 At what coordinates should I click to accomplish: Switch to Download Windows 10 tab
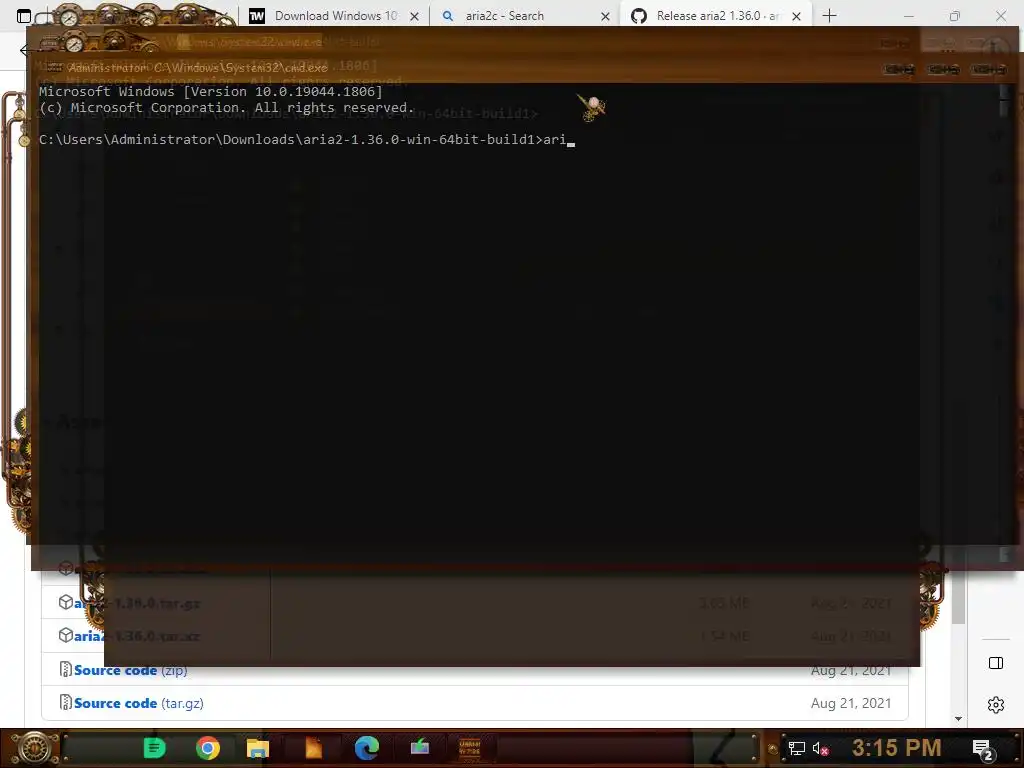tap(336, 16)
